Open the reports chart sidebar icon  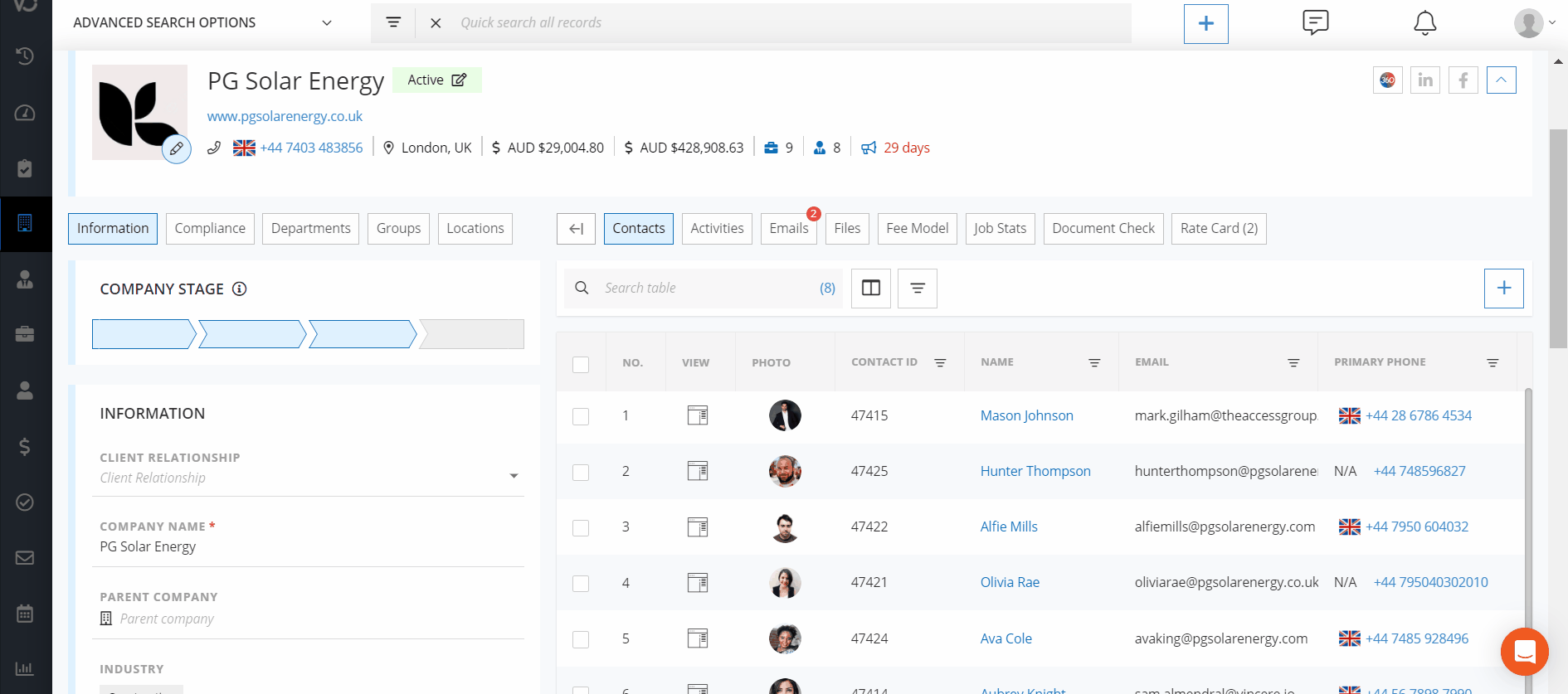tap(25, 668)
